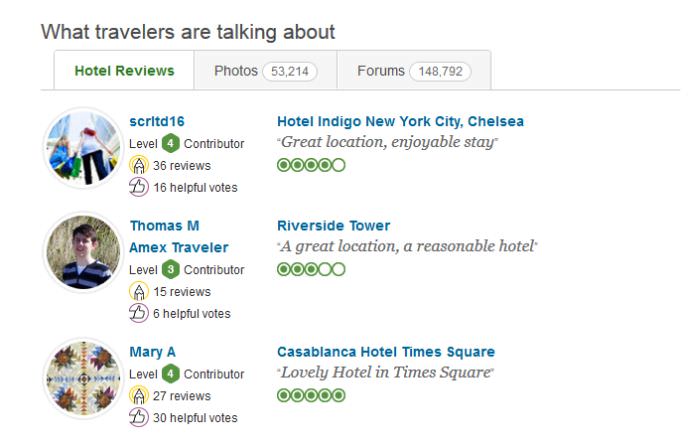Open the Forums tab
The width and height of the screenshot is (700, 447).
click(406, 70)
